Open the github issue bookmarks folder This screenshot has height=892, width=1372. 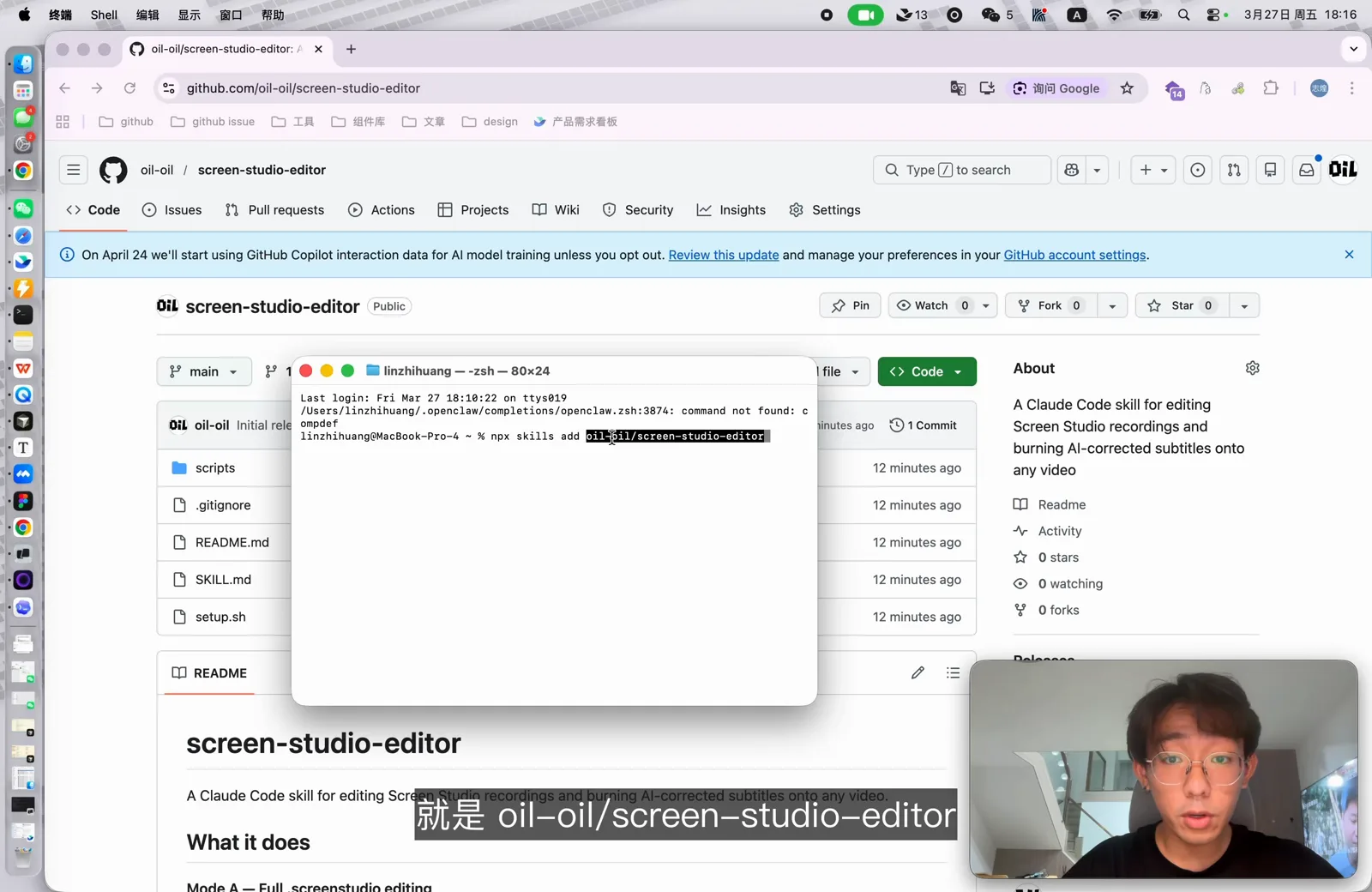[x=213, y=122]
